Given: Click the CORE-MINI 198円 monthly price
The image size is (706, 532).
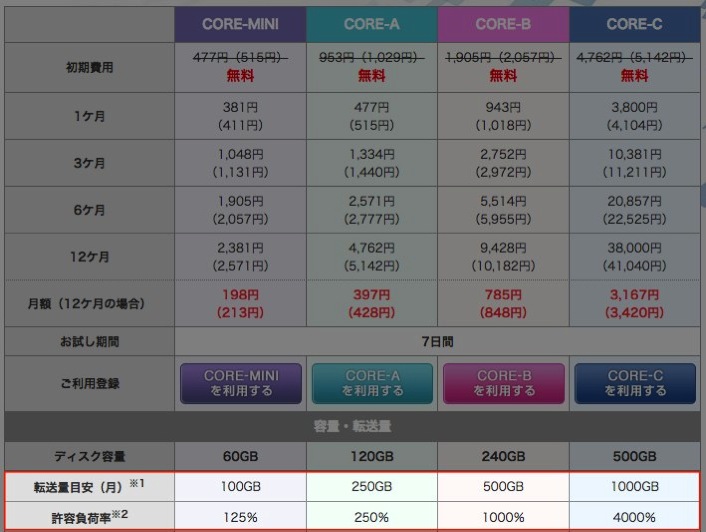Looking at the screenshot, I should 240,295.
